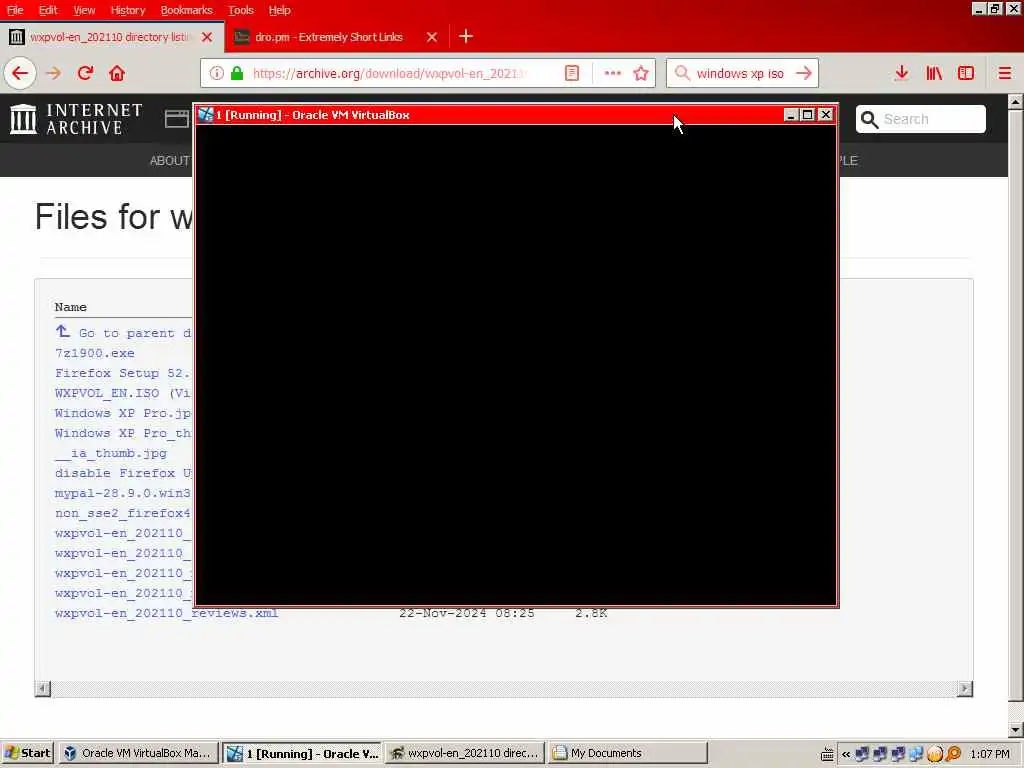Screen dimensions: 1024x768
Task: Click Go to parent directory link
Action: click(x=135, y=333)
